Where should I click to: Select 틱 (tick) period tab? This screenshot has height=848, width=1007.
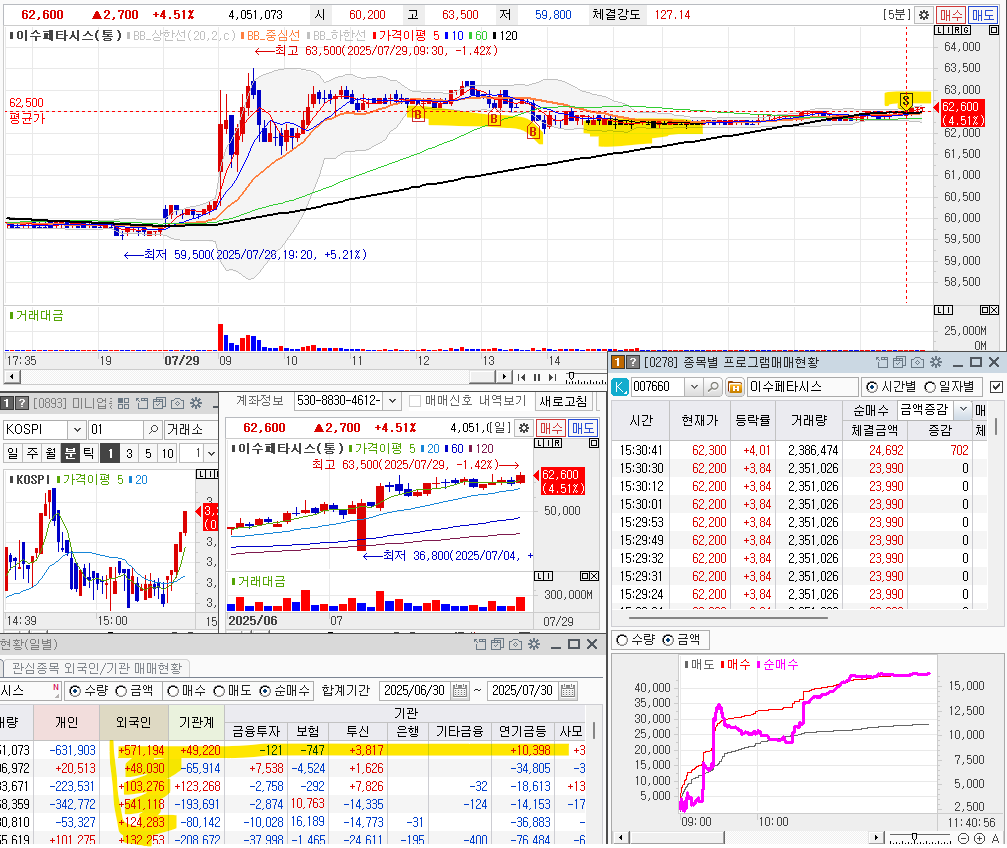(88, 454)
